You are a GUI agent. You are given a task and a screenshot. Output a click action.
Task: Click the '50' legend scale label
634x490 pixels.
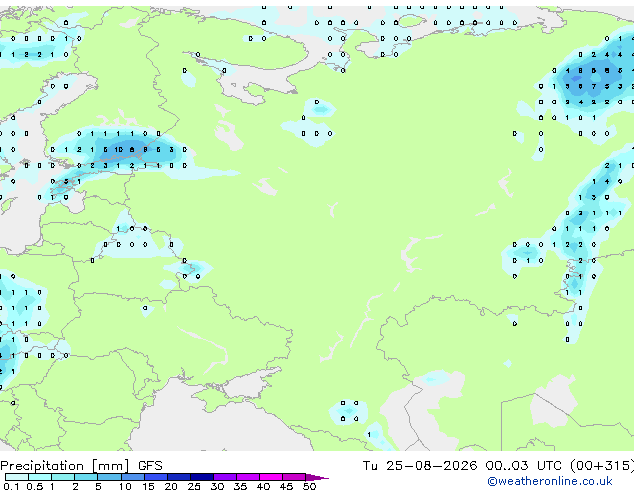click(309, 486)
